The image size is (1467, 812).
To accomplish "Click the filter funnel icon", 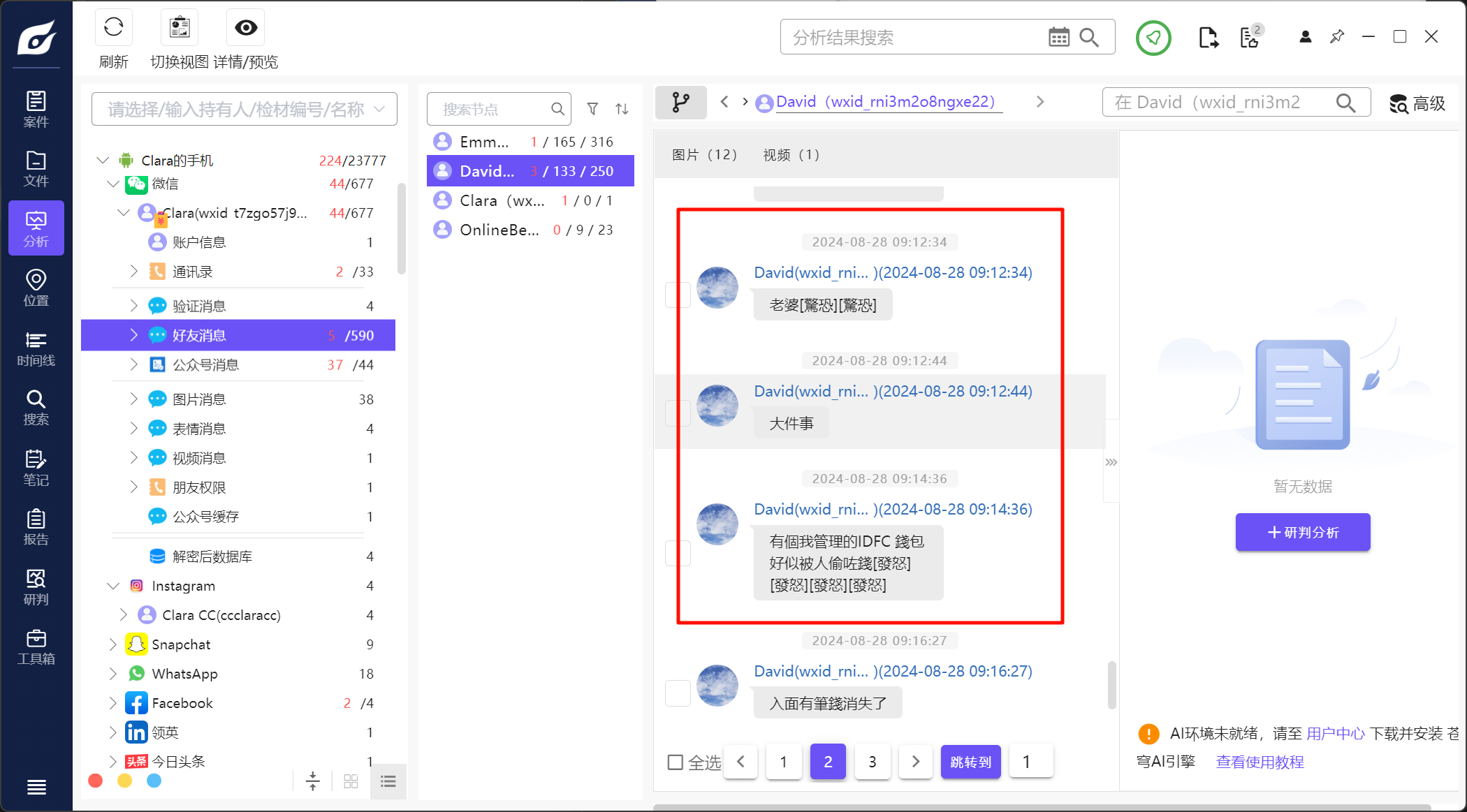I will click(592, 109).
